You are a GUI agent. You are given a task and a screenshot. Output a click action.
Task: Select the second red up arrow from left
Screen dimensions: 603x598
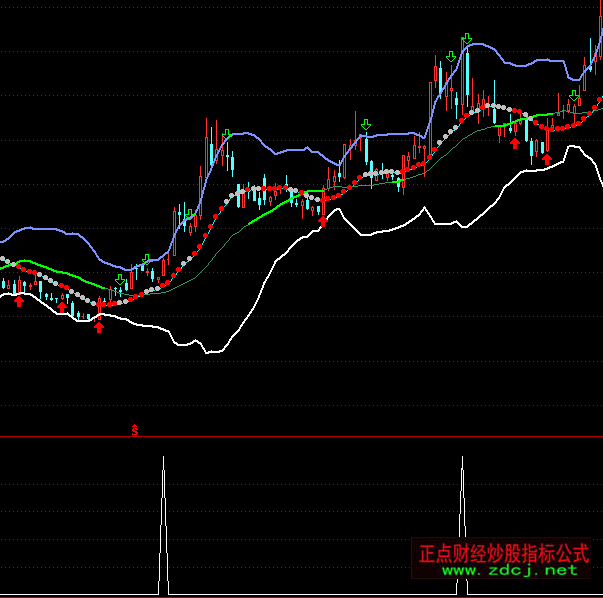click(x=62, y=307)
